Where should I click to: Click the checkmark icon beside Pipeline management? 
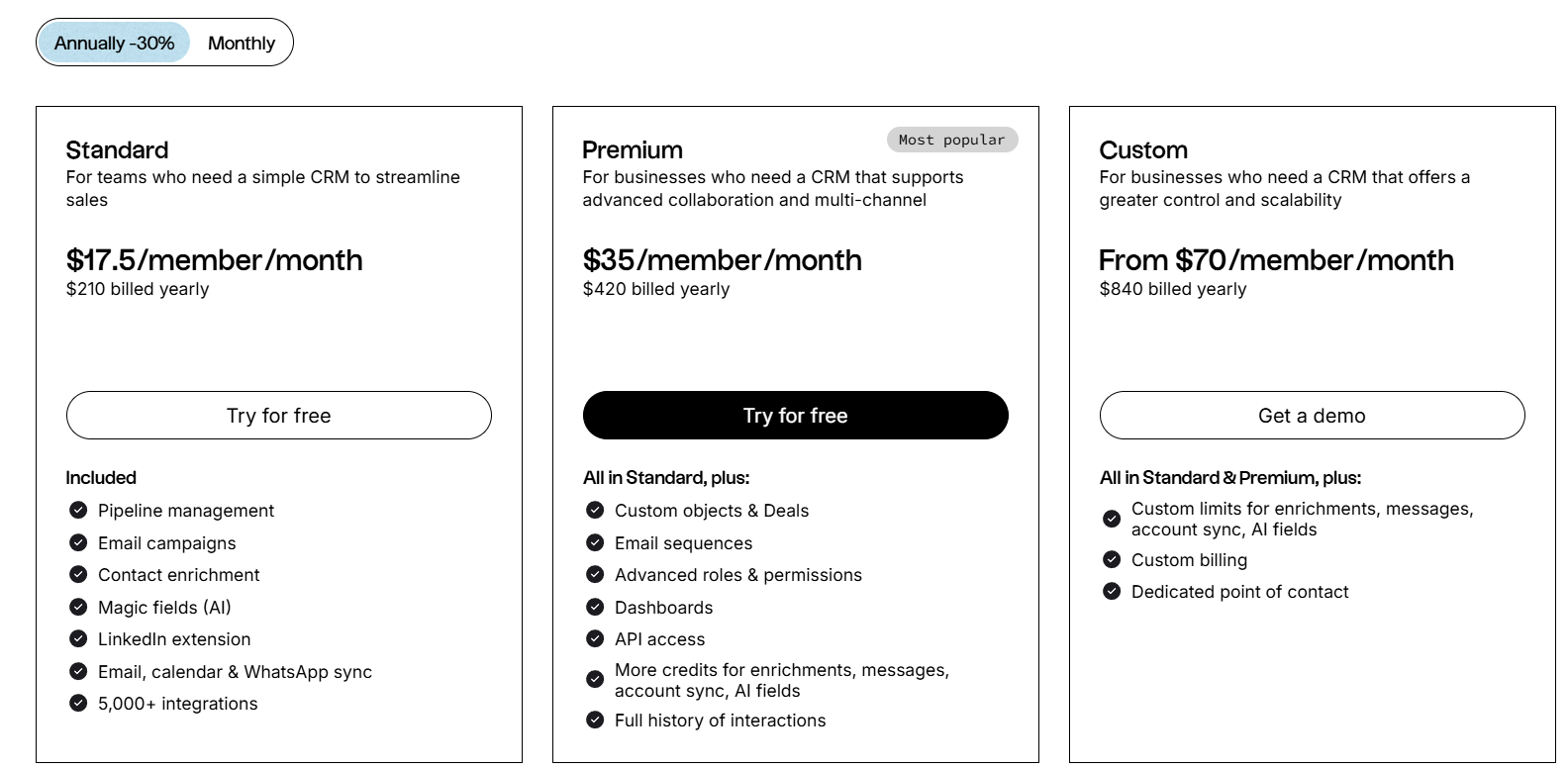point(79,511)
